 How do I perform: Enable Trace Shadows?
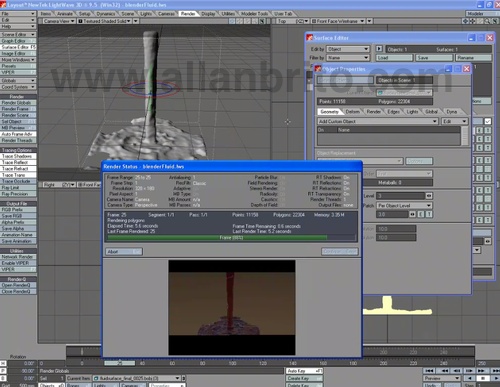pyautogui.click(x=18, y=156)
